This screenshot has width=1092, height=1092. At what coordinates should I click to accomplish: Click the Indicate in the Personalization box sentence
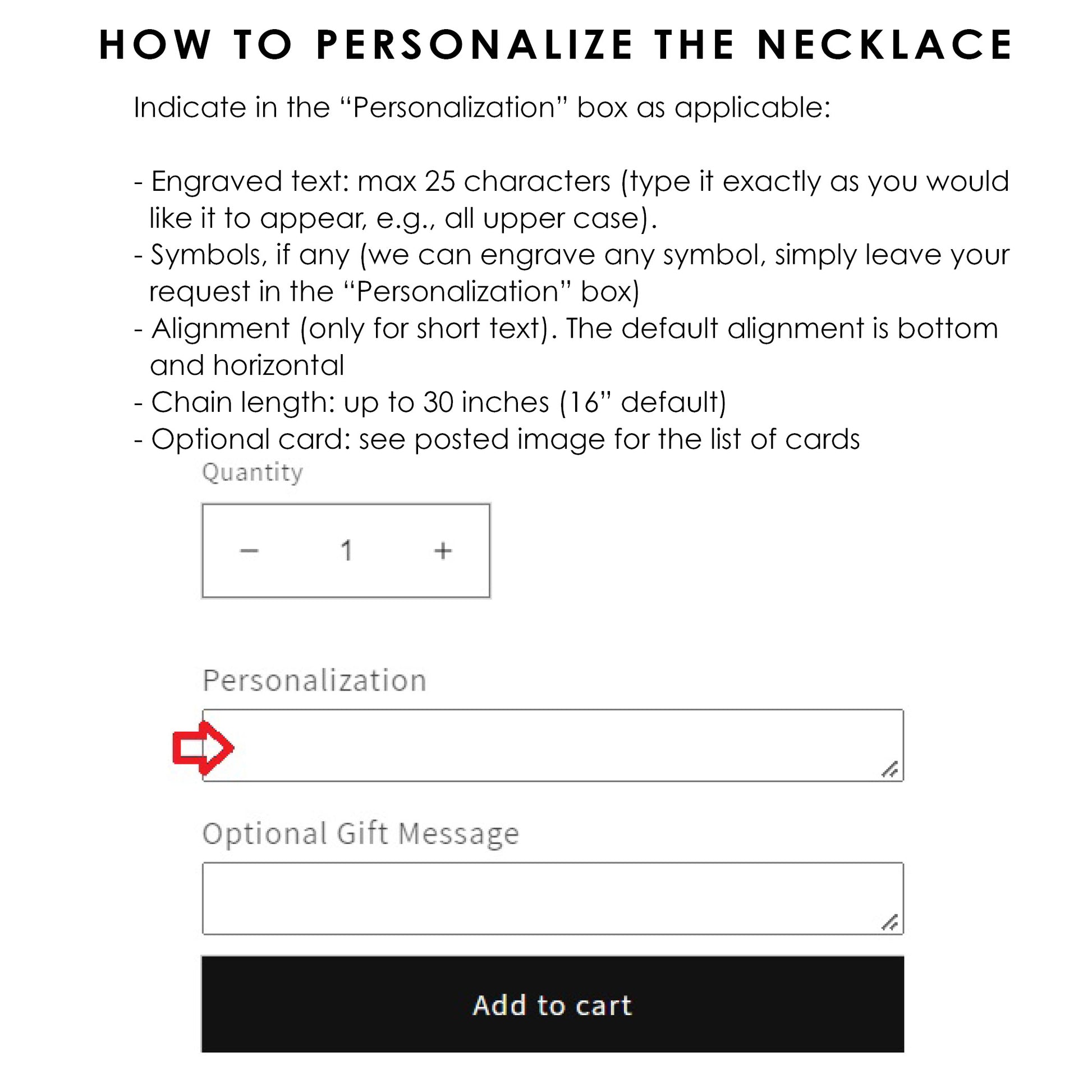pyautogui.click(x=482, y=107)
